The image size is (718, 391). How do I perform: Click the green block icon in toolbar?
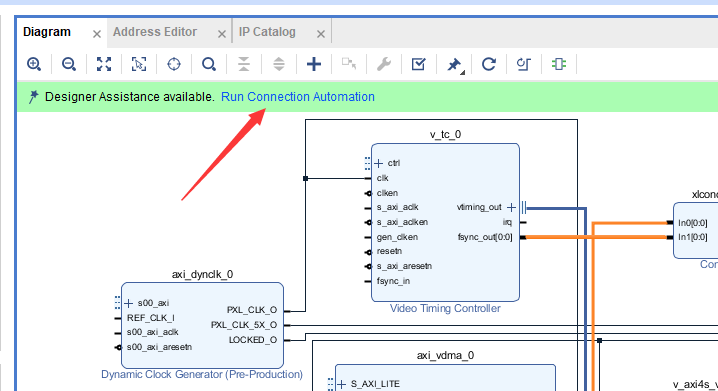(x=559, y=64)
